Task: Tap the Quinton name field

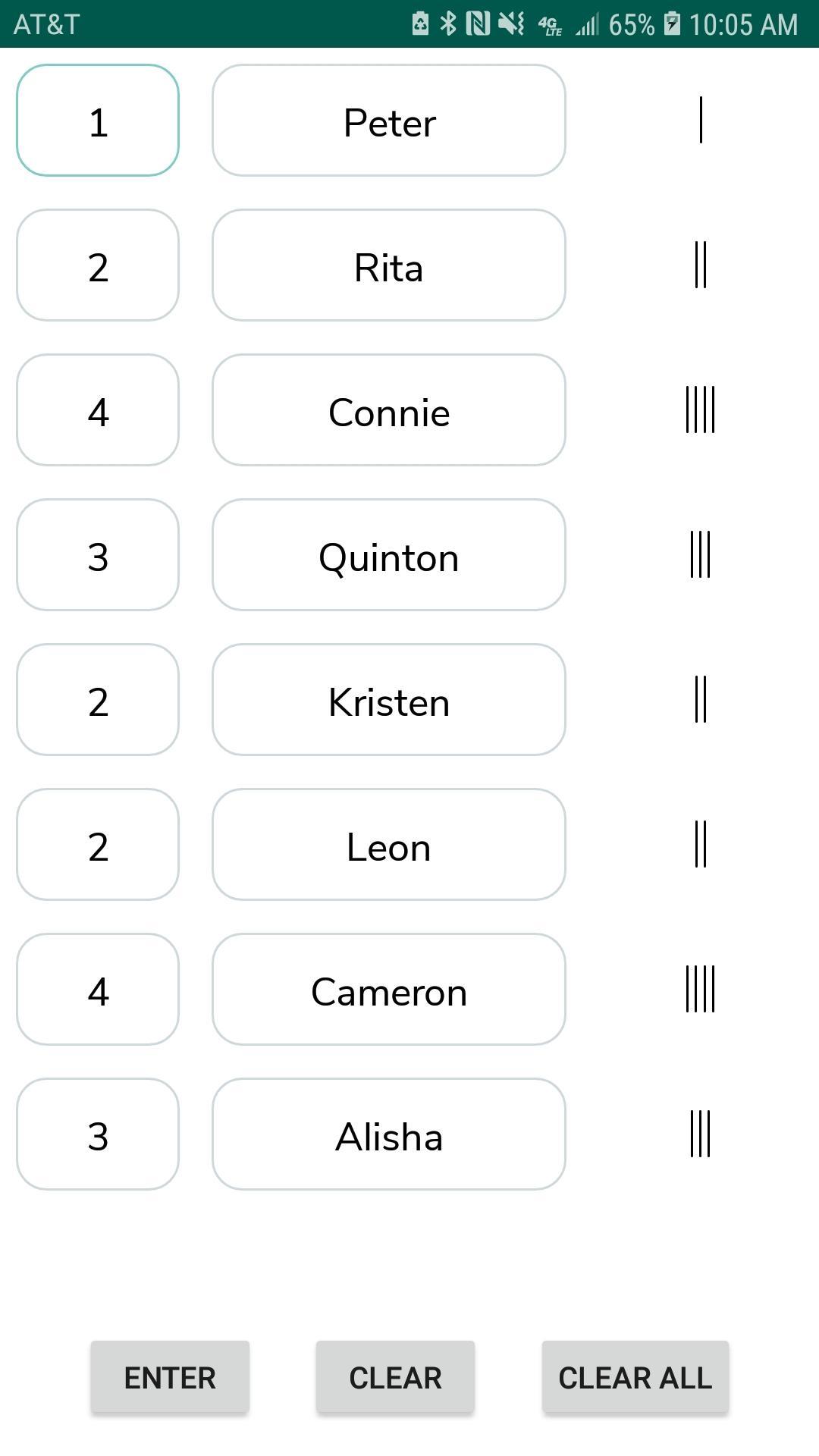Action: pos(389,555)
